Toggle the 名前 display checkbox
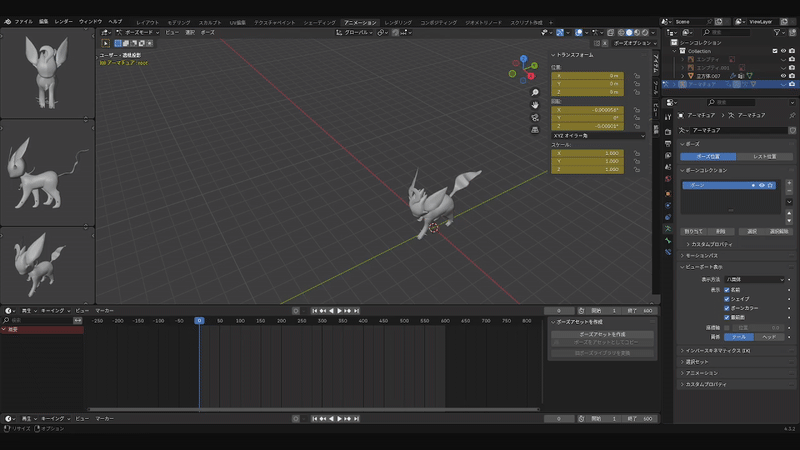The height and width of the screenshot is (450, 800). coord(727,288)
